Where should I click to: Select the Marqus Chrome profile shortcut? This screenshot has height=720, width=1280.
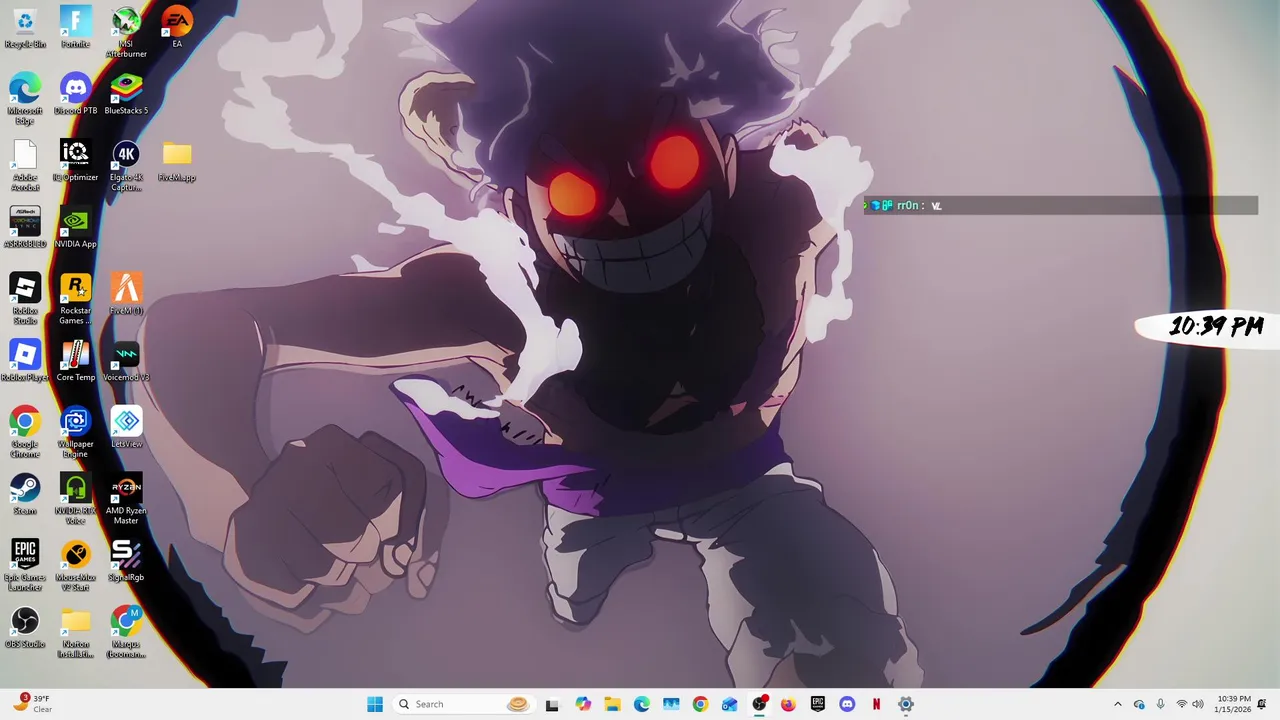click(126, 632)
